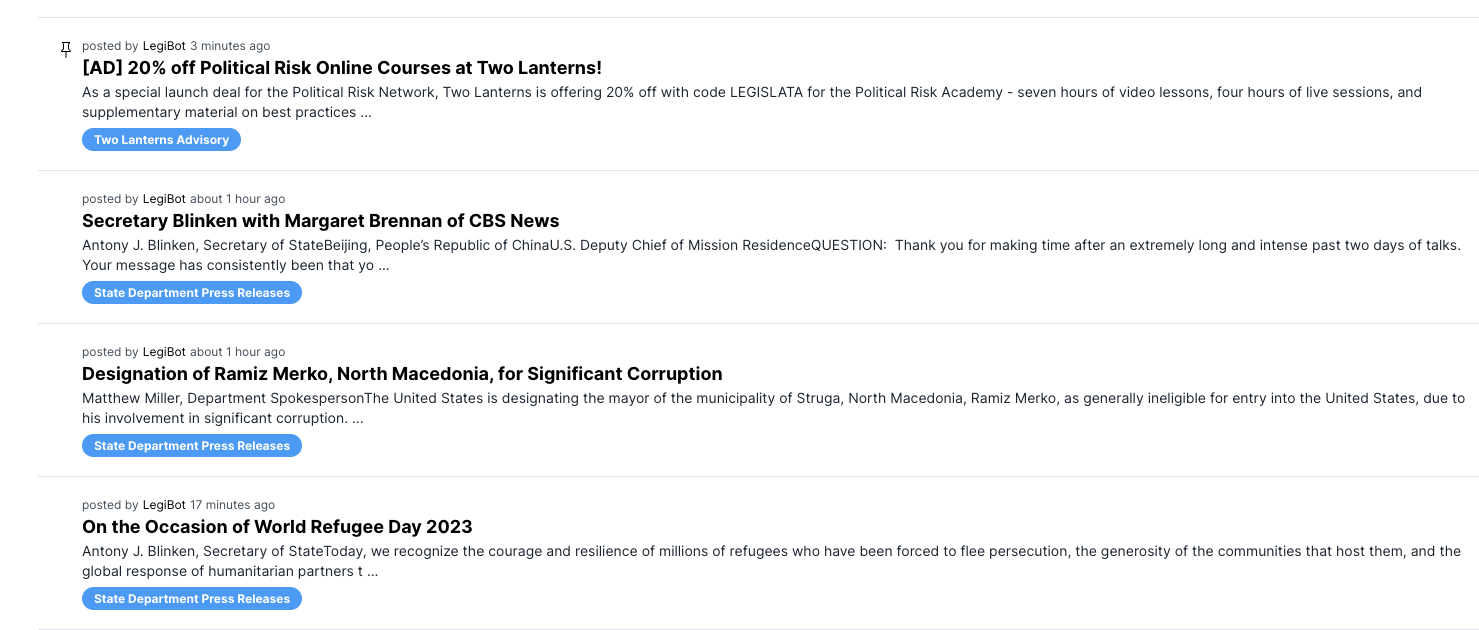
Task: Open the World Refugee Day 2023 post
Action: [x=277, y=527]
